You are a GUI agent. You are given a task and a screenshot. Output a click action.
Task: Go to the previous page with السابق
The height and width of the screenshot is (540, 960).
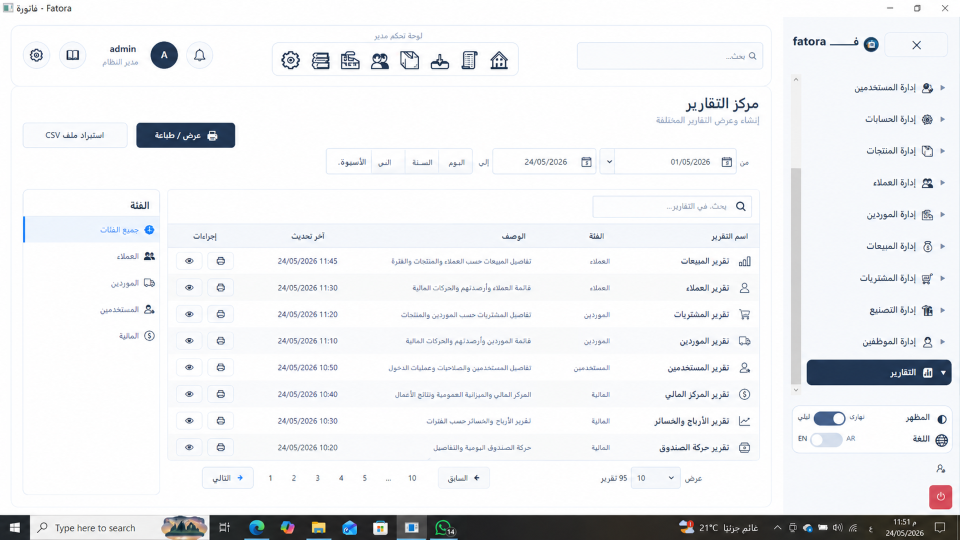pyautogui.click(x=463, y=478)
